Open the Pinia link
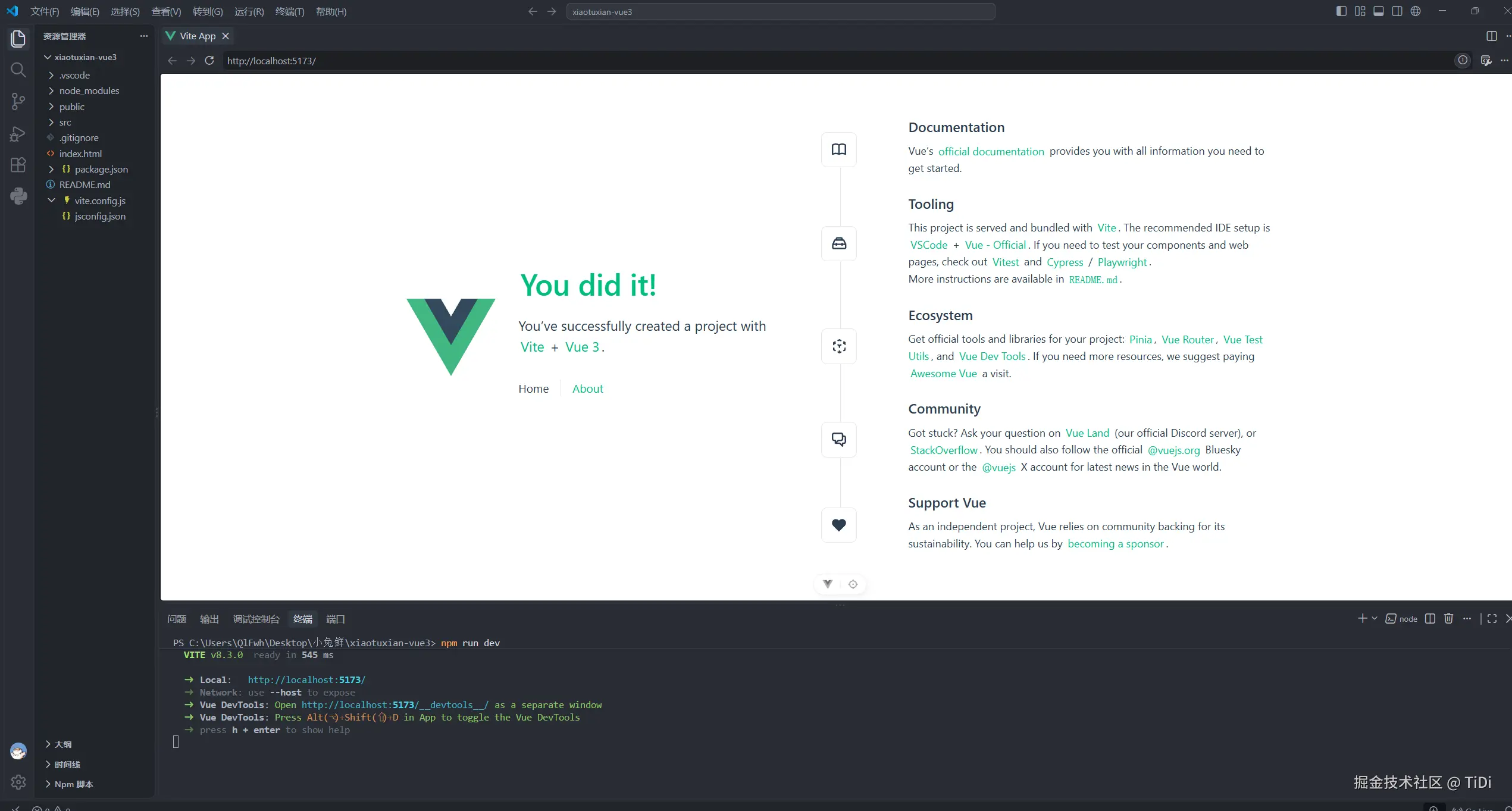The width and height of the screenshot is (1512, 811). [1141, 339]
